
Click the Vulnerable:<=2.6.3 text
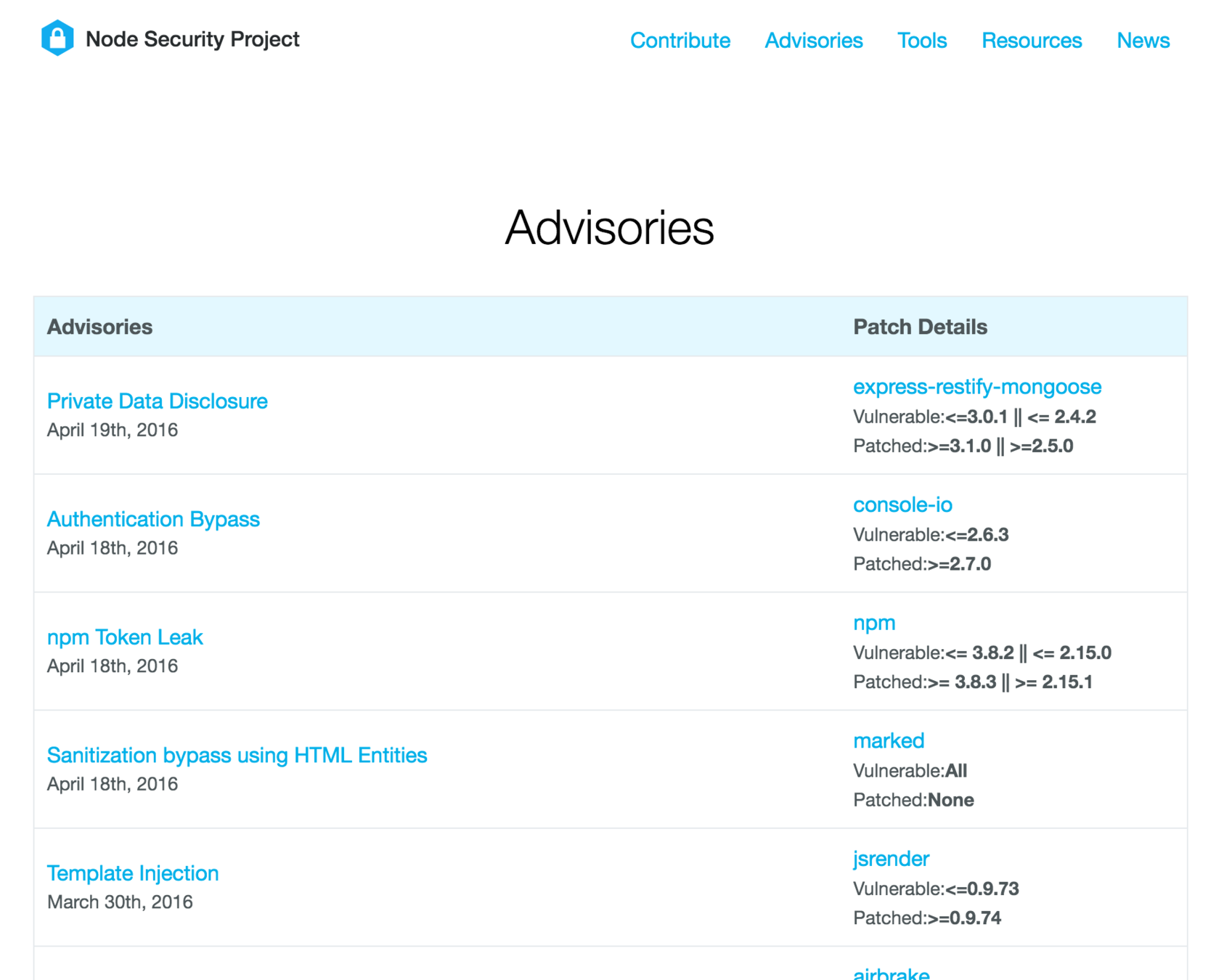pyautogui.click(x=931, y=535)
